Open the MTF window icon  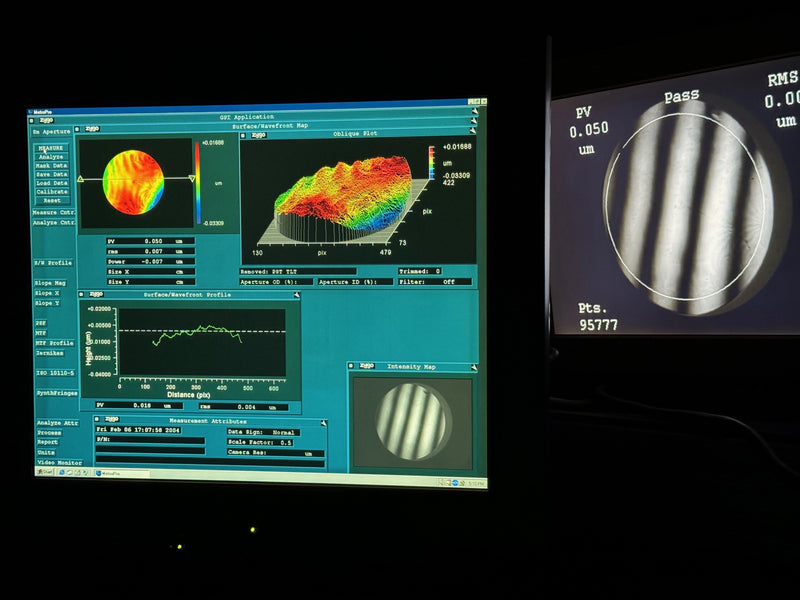[41, 333]
